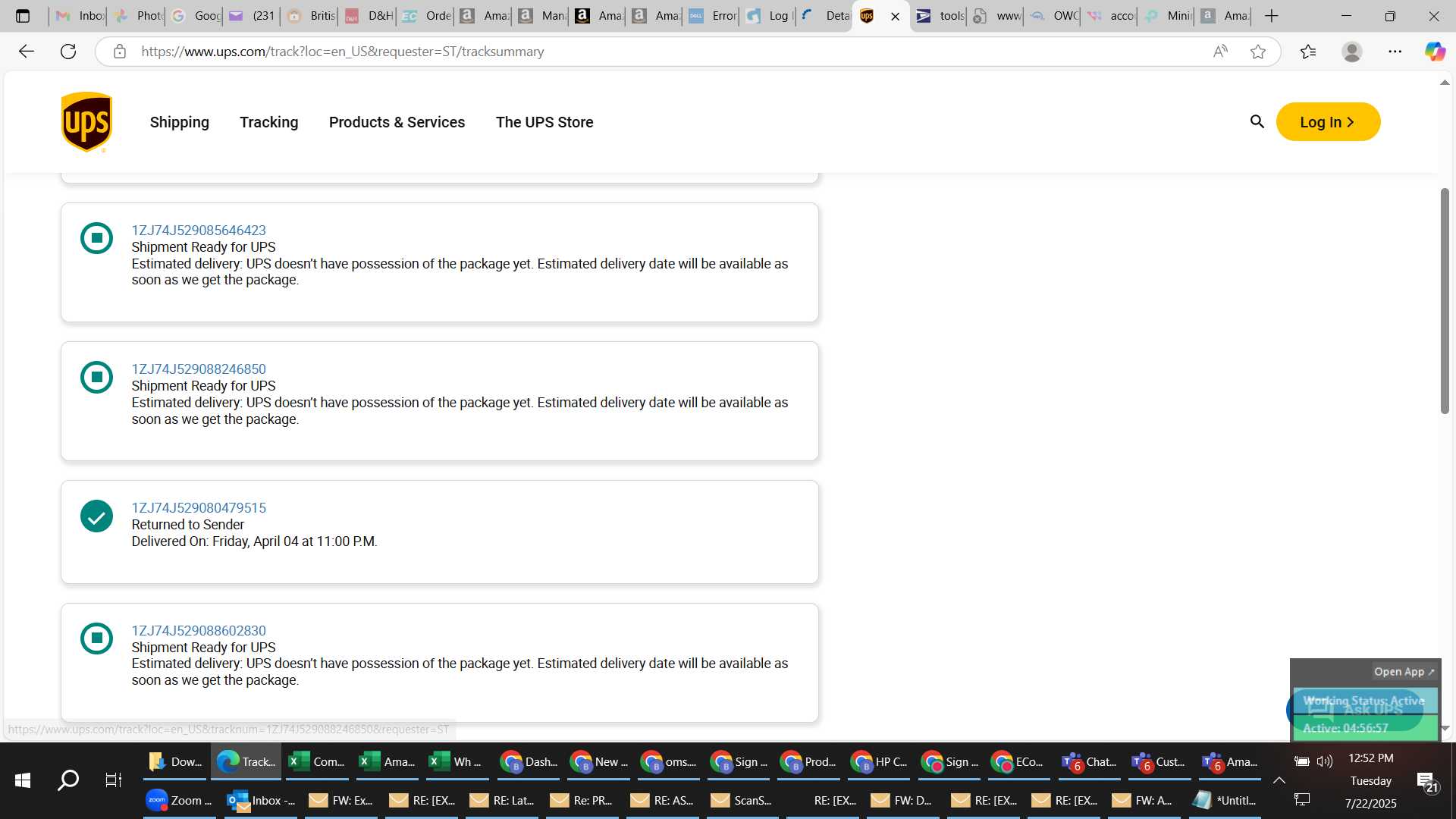Viewport: 1456px width, 819px height.
Task: Open Com... Excel taskbar item
Action: click(317, 762)
